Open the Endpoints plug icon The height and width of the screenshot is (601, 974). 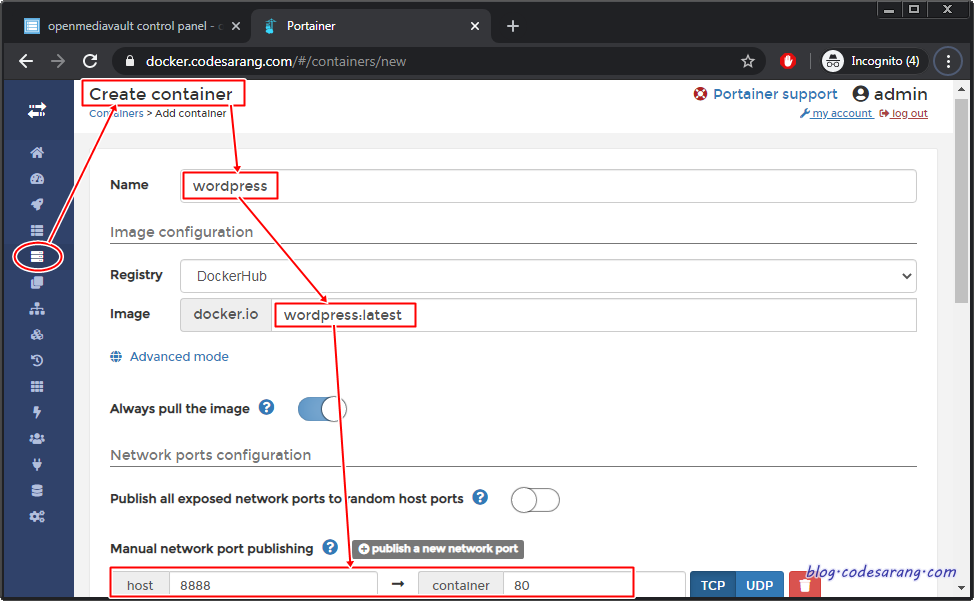[x=37, y=464]
